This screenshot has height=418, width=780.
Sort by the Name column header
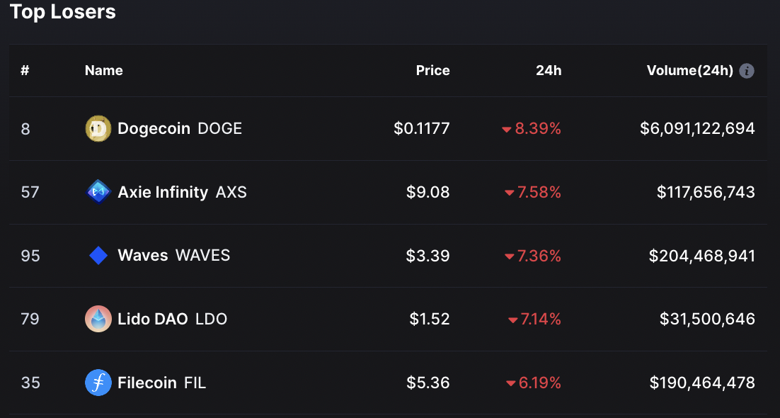[103, 71]
